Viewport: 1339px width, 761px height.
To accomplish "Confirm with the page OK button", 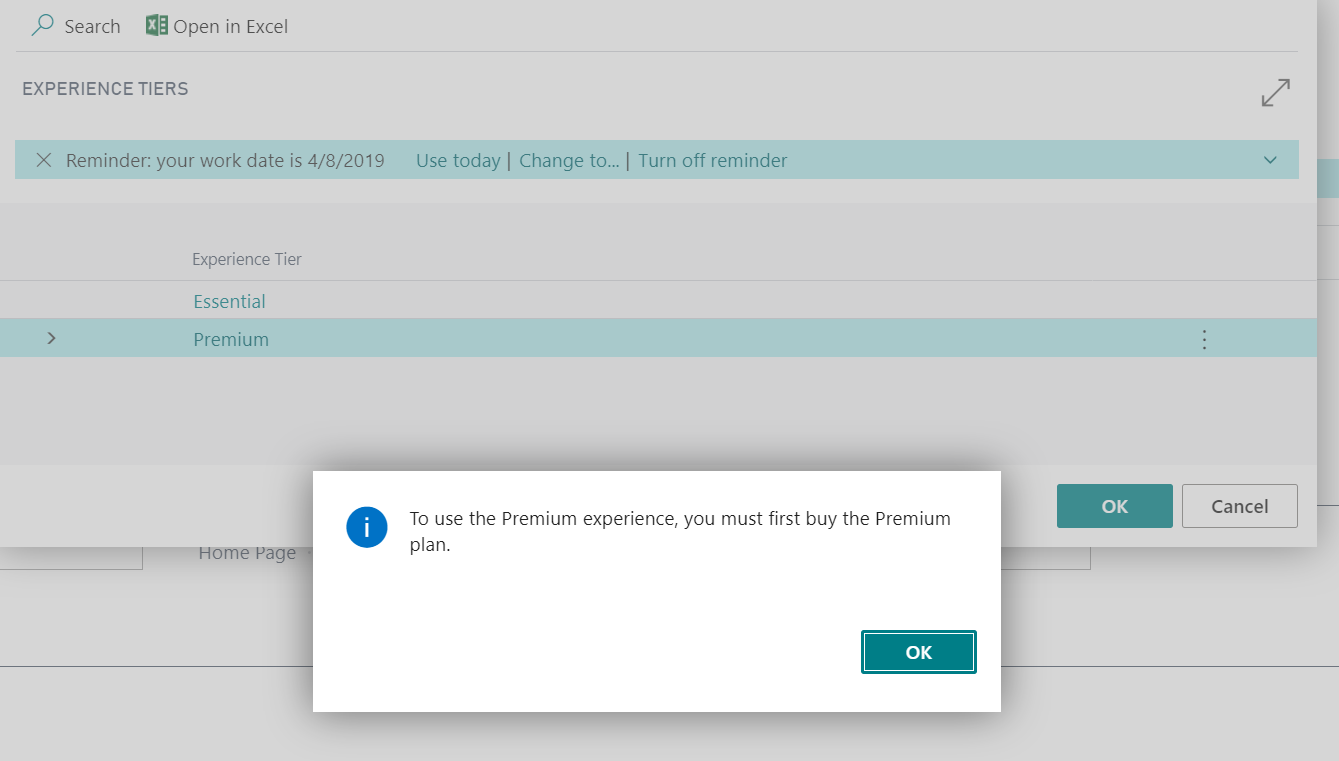I will pos(1114,506).
